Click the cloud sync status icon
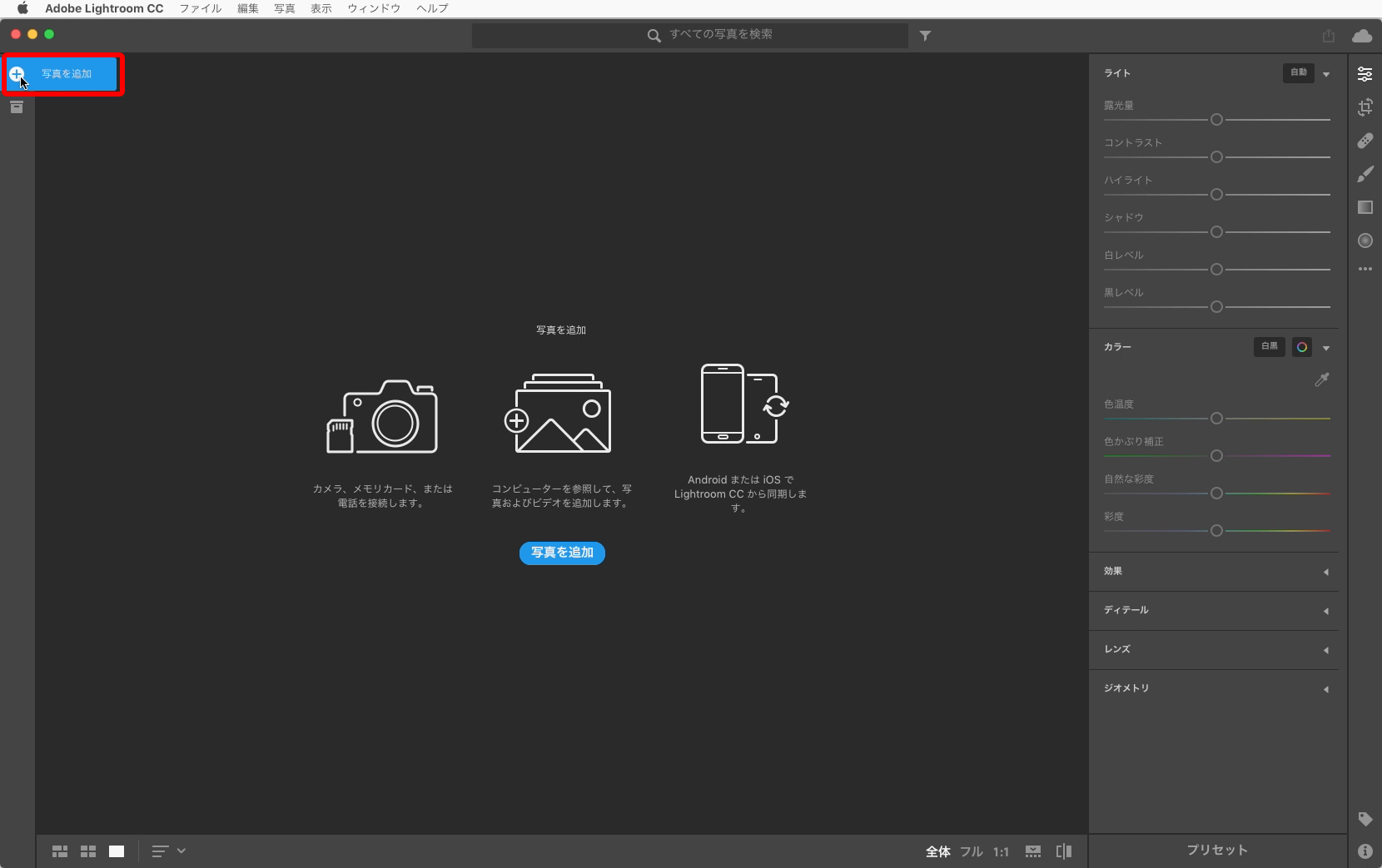 pyautogui.click(x=1362, y=35)
